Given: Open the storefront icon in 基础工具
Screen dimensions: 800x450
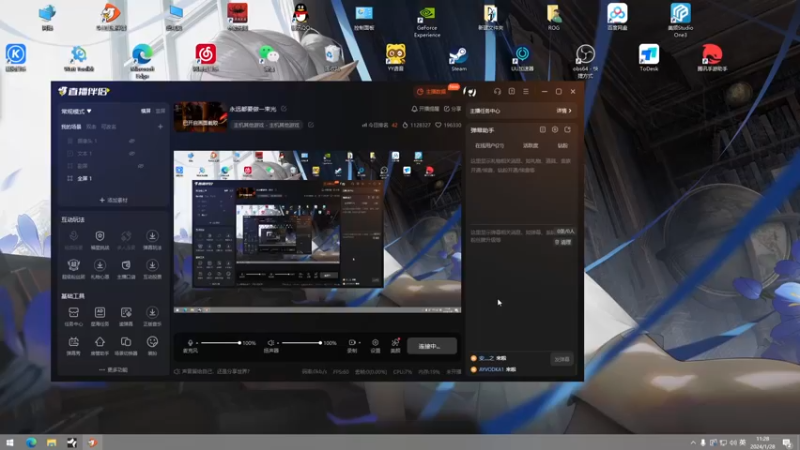Looking at the screenshot, I should point(73,312).
